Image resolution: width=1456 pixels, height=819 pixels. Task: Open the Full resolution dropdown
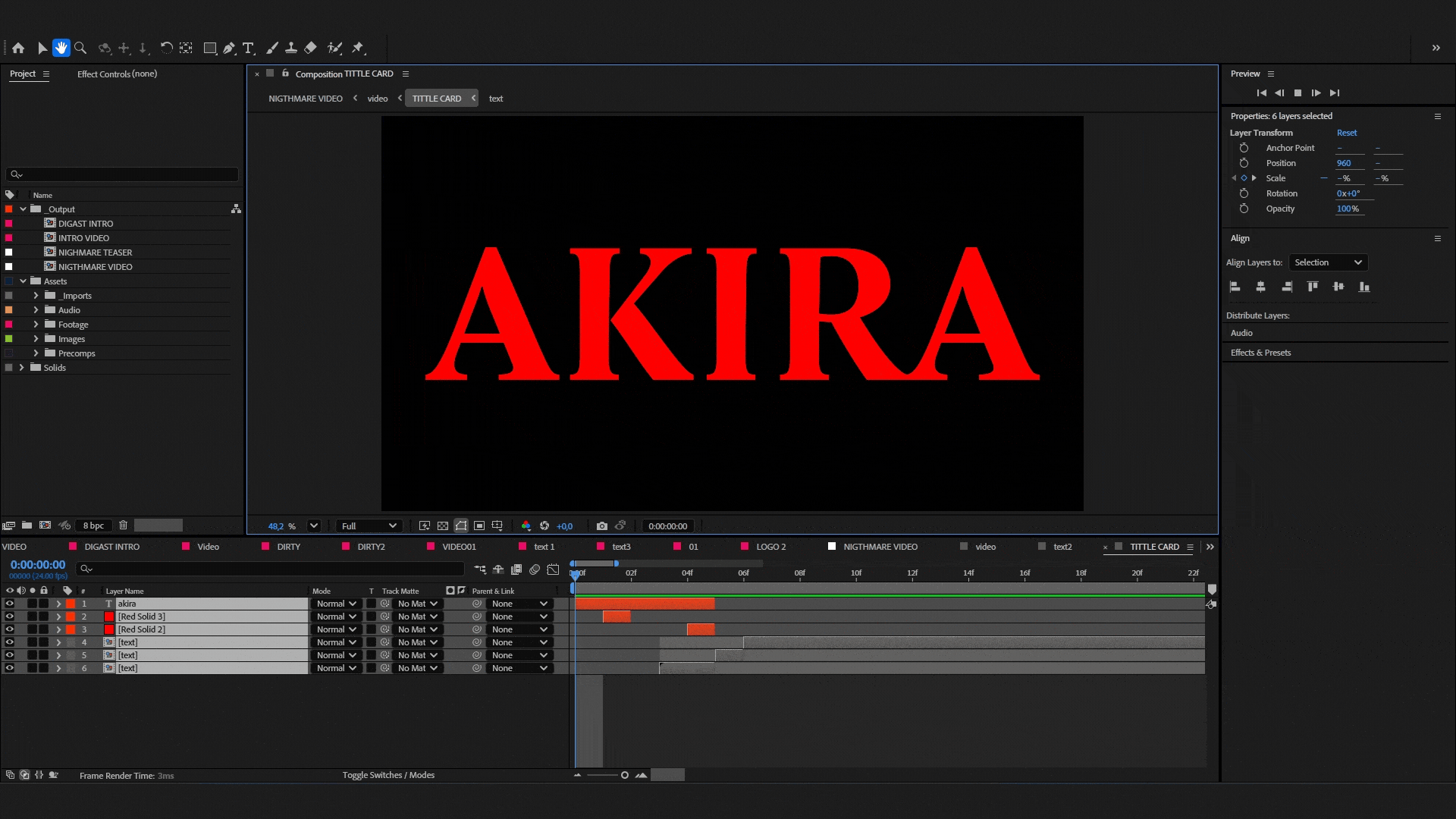369,526
